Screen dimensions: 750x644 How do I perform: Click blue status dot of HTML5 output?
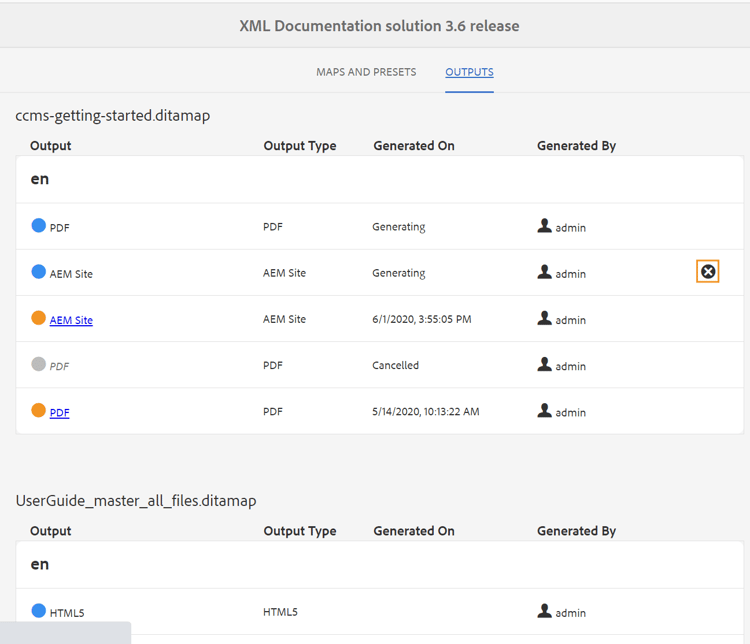point(39,611)
